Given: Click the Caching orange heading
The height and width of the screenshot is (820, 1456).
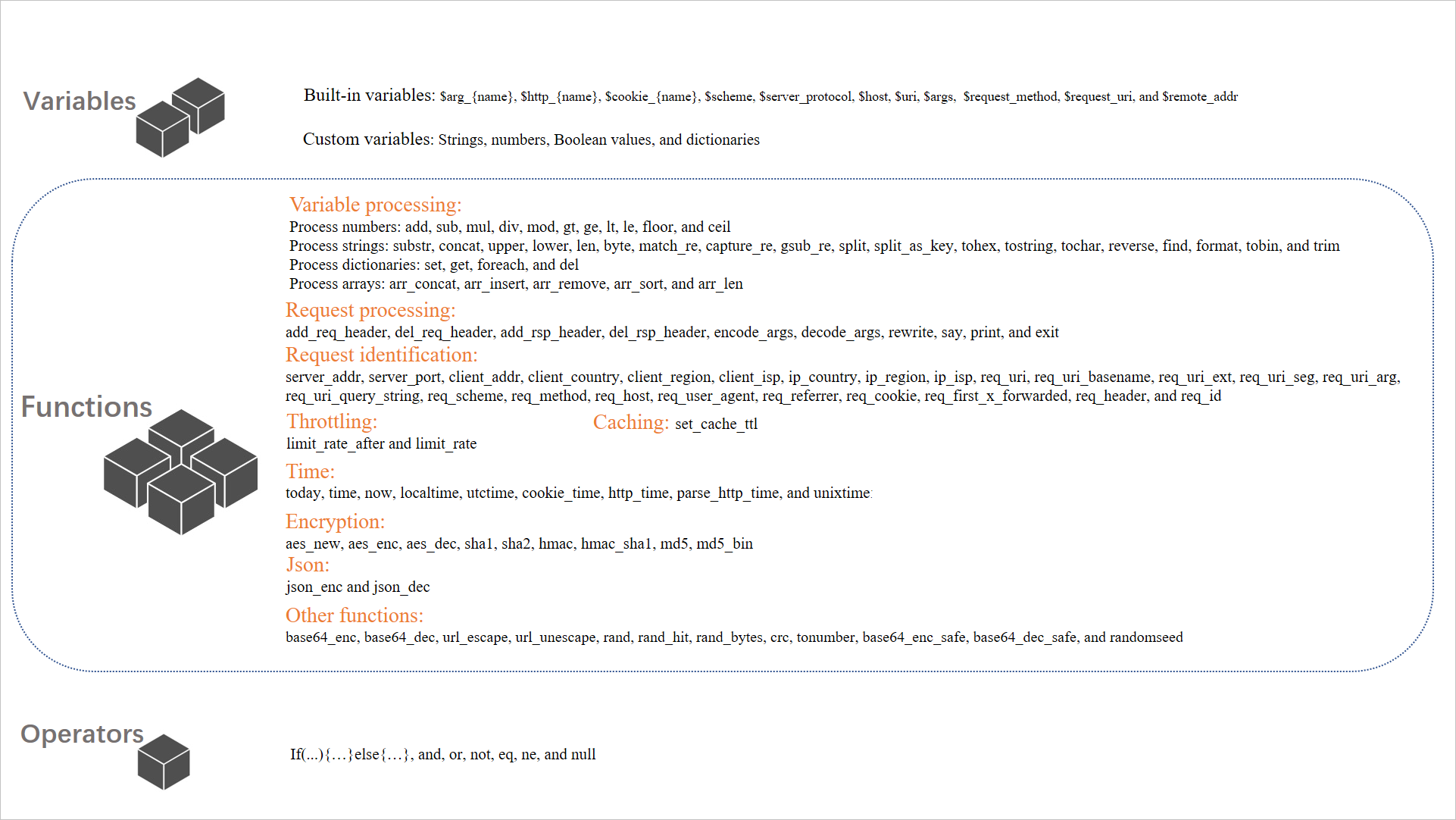Looking at the screenshot, I should click(x=630, y=422).
